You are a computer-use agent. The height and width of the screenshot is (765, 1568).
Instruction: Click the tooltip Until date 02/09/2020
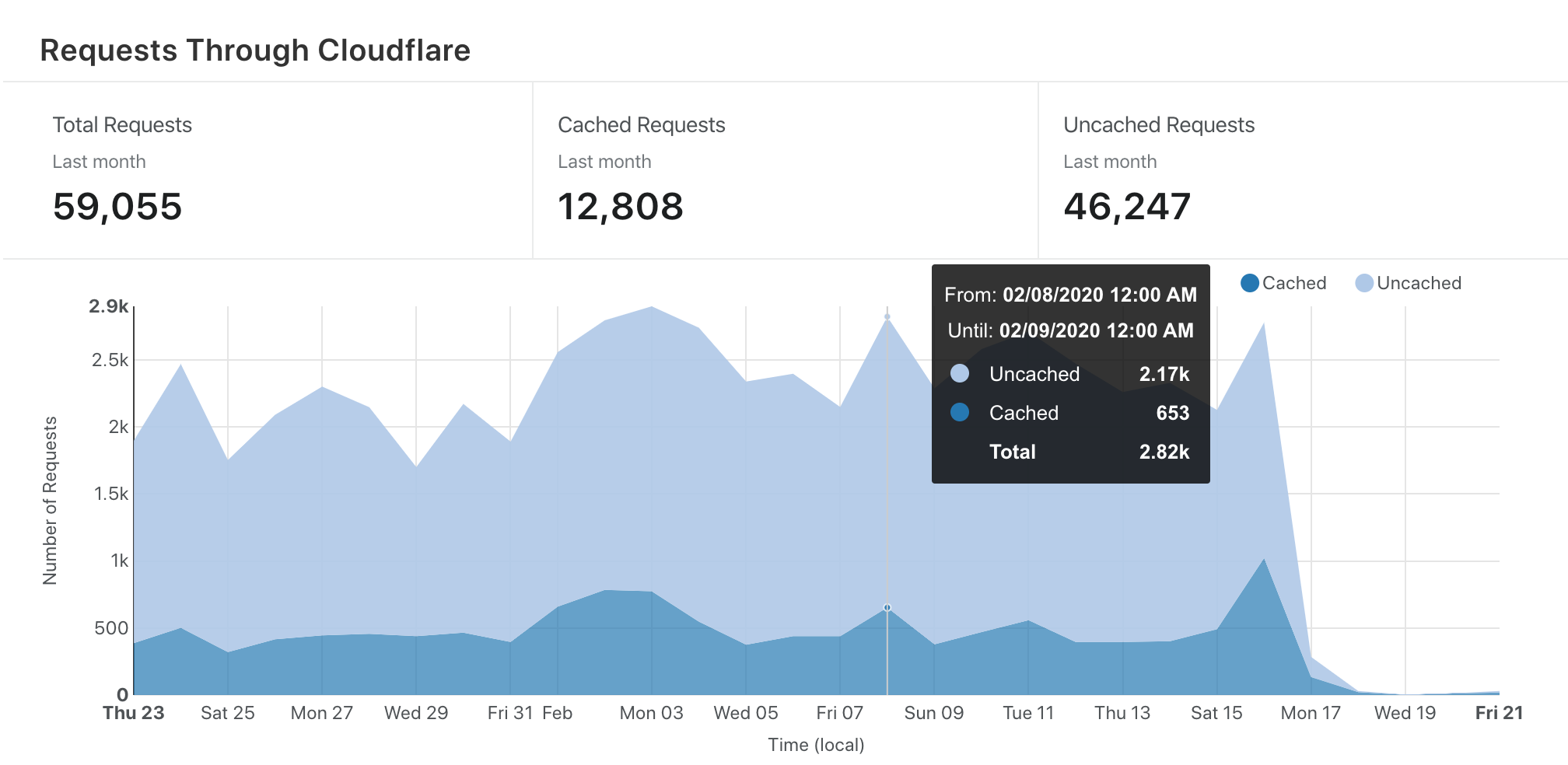click(x=1097, y=330)
